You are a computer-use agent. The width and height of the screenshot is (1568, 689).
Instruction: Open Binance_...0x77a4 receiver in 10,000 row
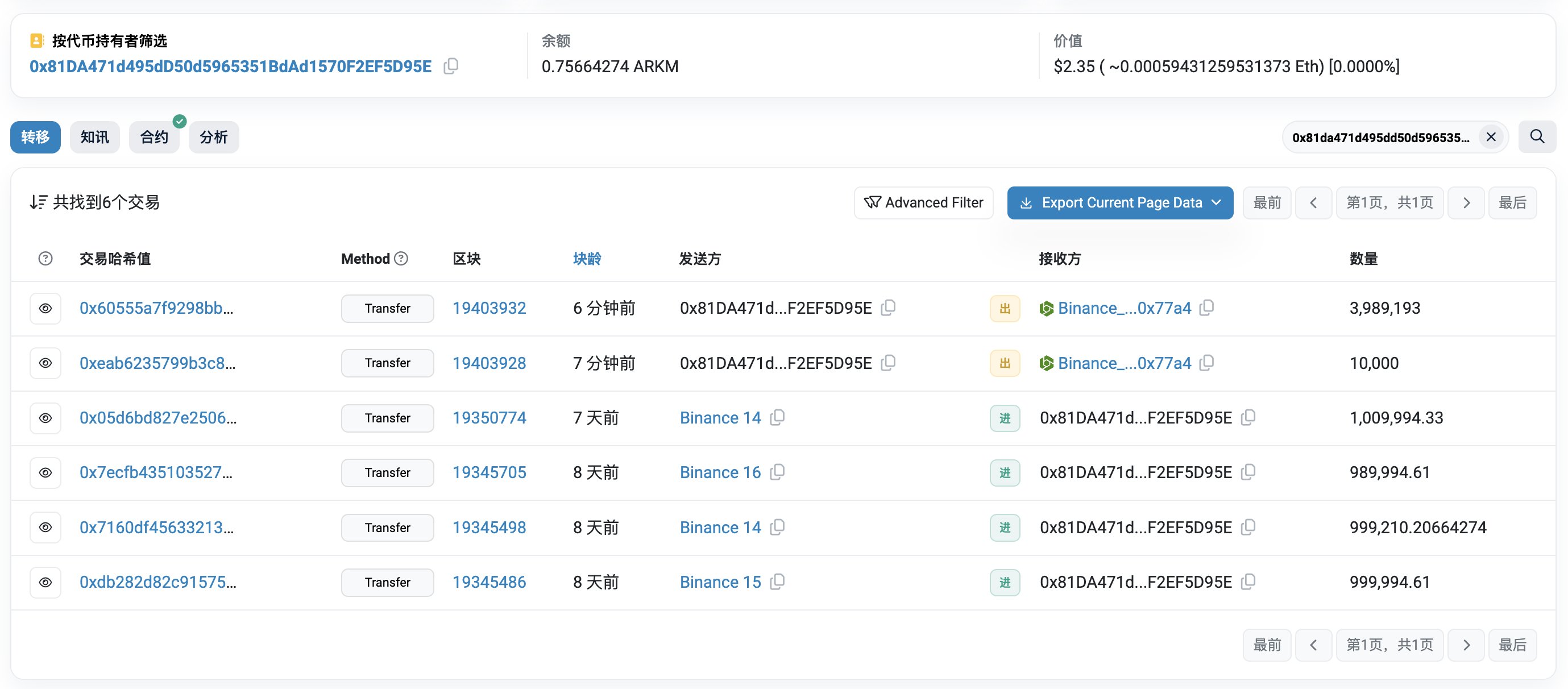[1124, 363]
